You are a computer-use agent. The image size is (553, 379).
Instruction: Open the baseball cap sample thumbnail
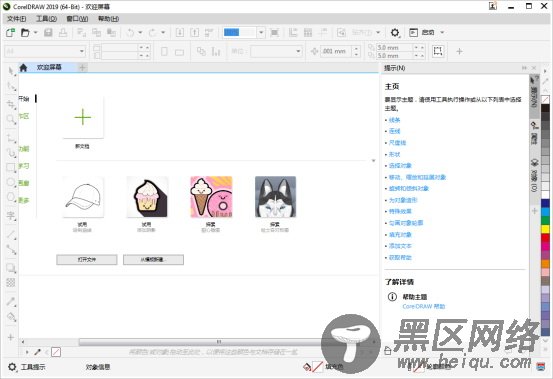point(83,197)
